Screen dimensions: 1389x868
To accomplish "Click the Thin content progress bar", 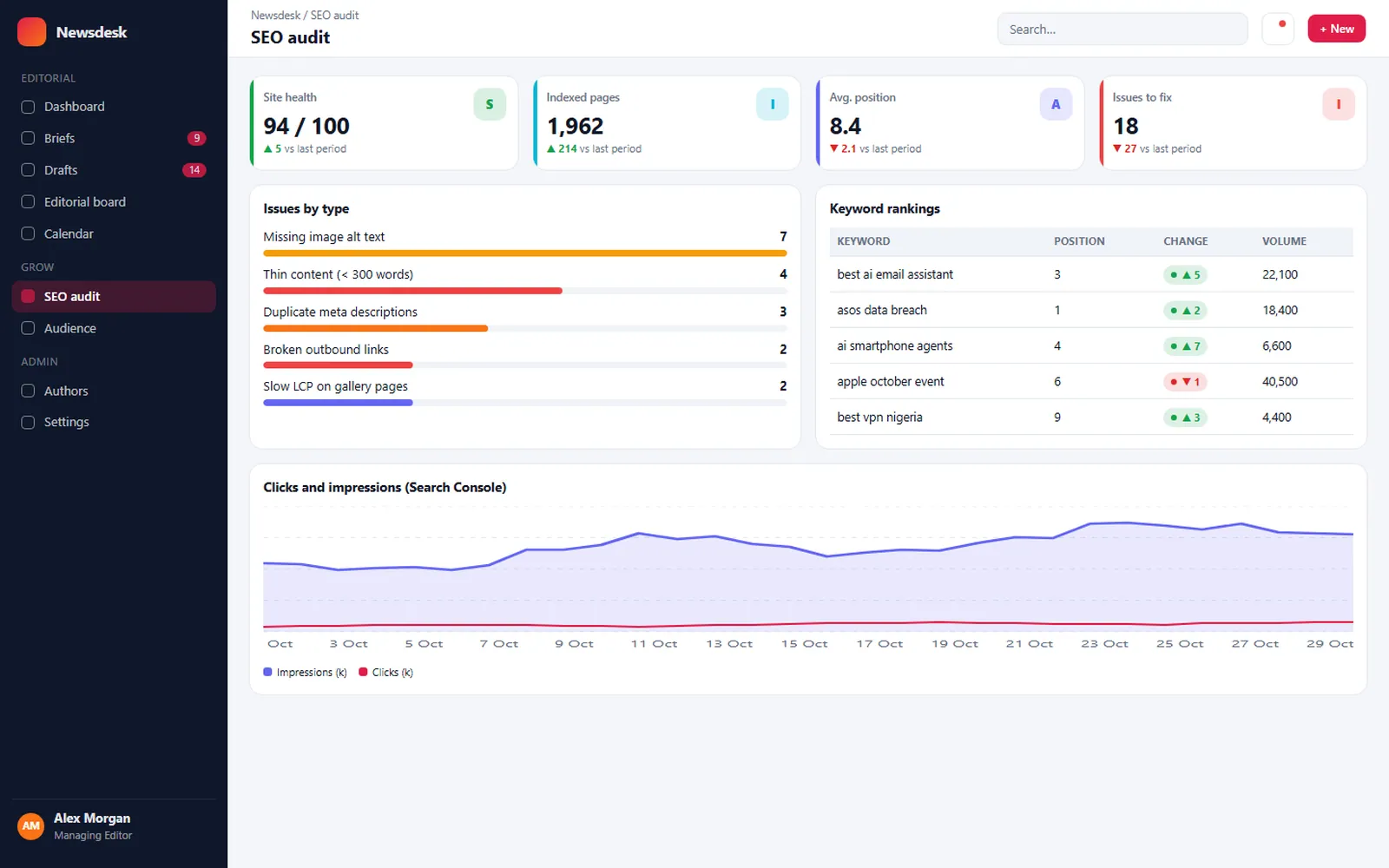I will click(525, 291).
